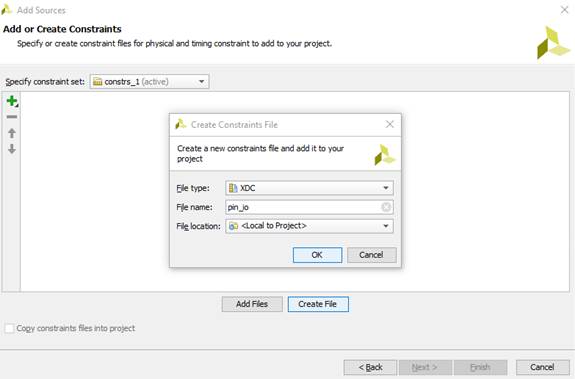
Task: Click the green plus add-file icon
Action: coord(12,100)
